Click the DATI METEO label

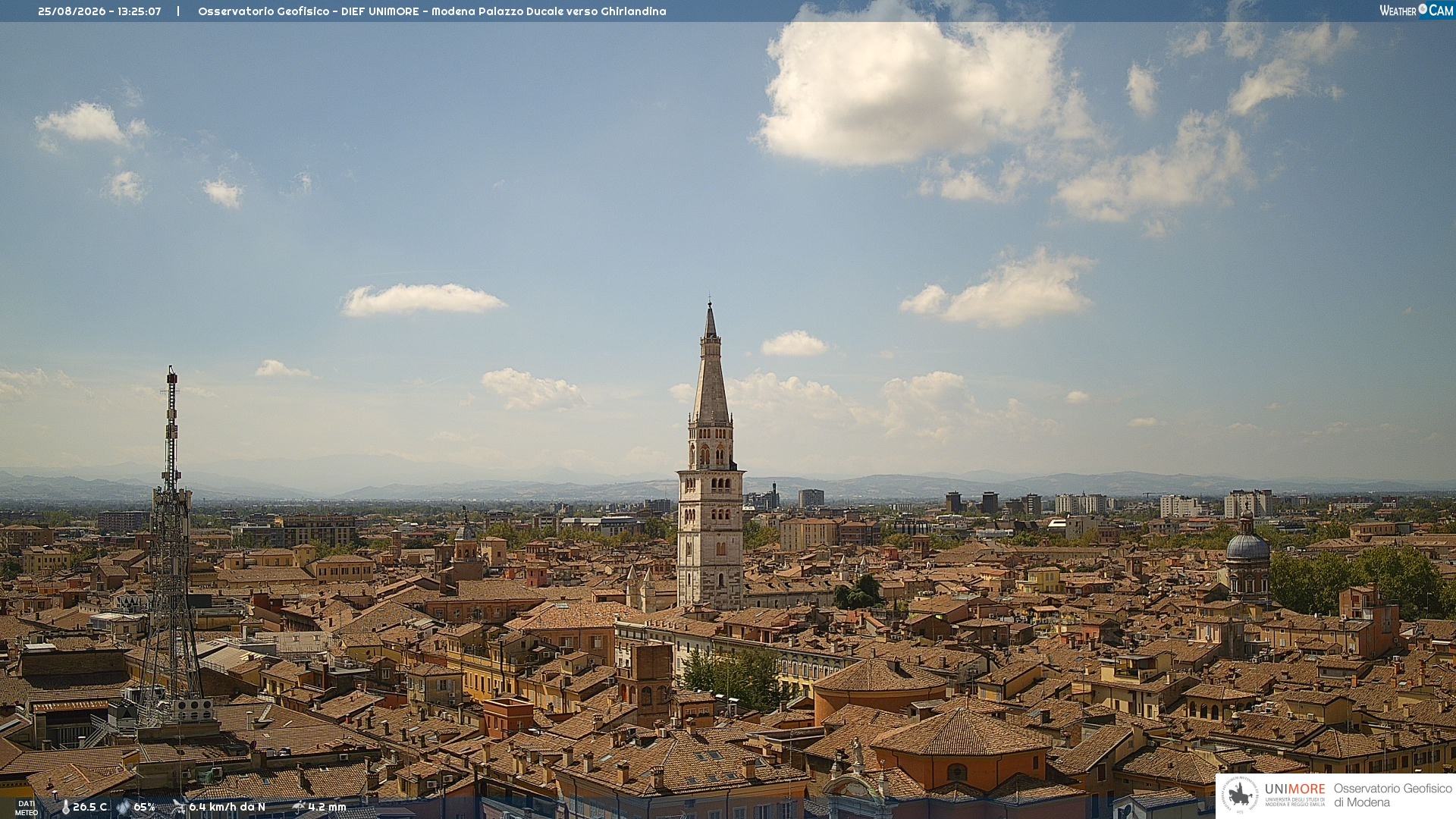27,808
